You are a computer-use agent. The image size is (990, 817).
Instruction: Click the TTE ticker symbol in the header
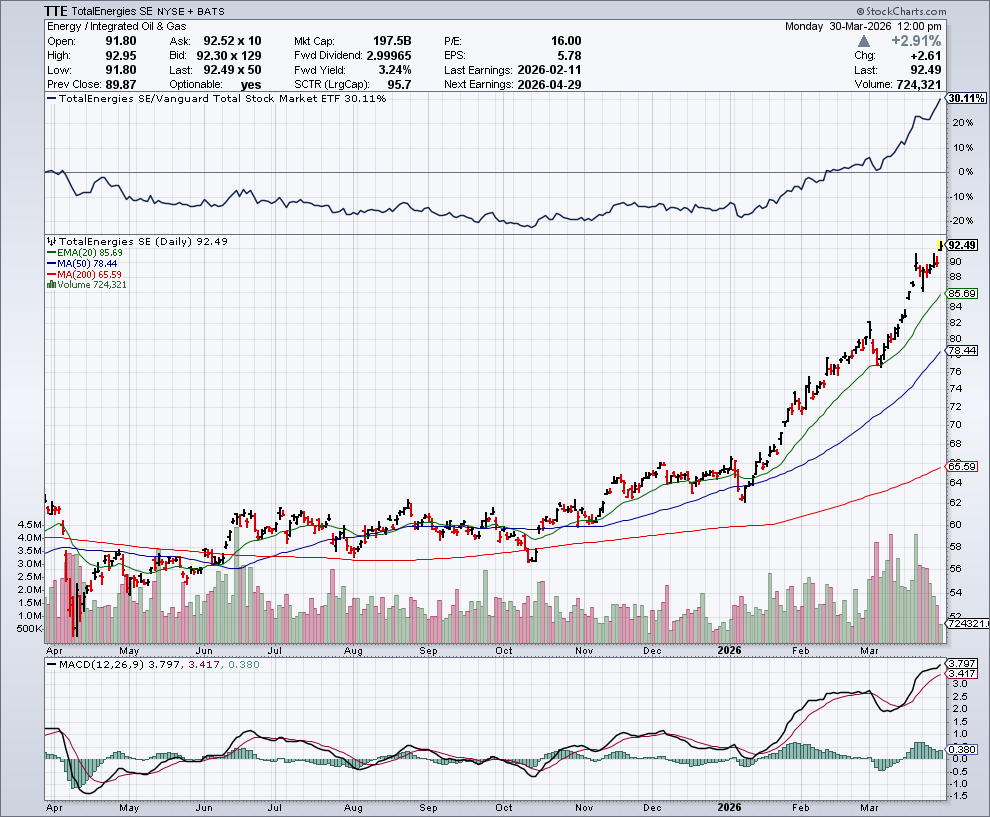click(57, 8)
